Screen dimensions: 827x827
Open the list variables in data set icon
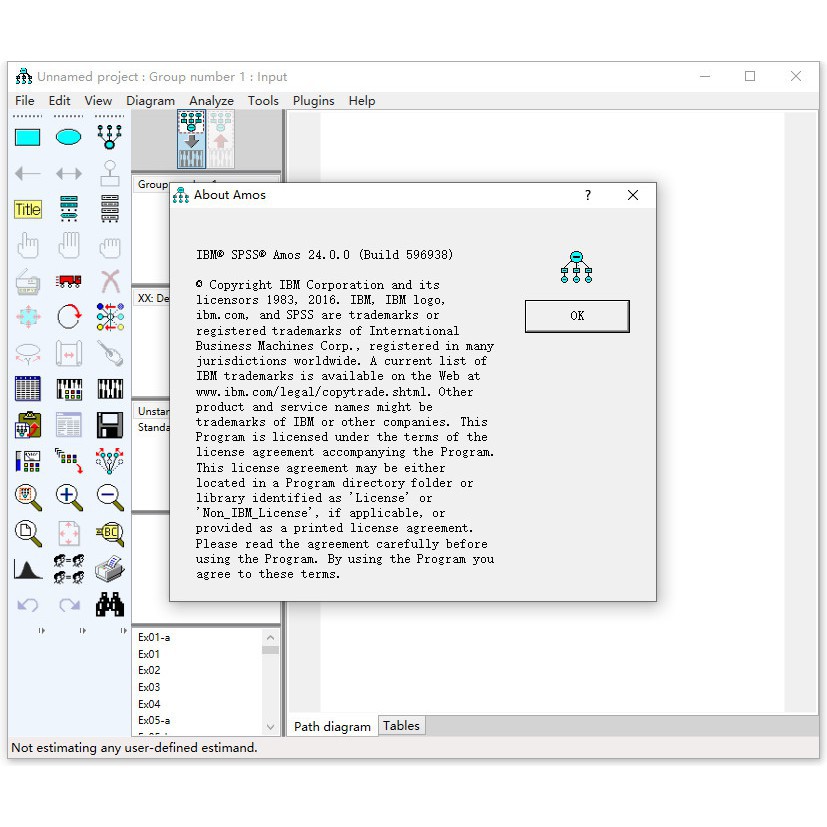pos(110,208)
